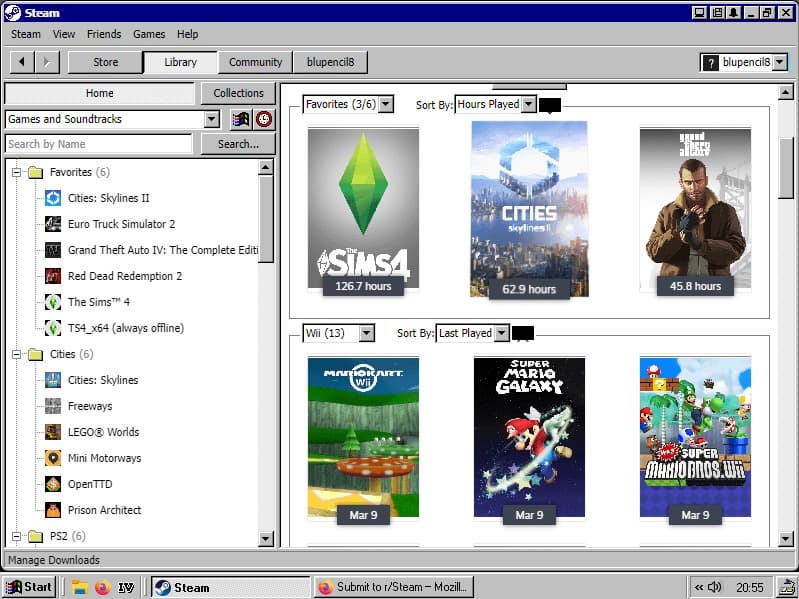Image resolution: width=799 pixels, height=599 pixels.
Task: Go forward with the right arrow
Action: 47,62
